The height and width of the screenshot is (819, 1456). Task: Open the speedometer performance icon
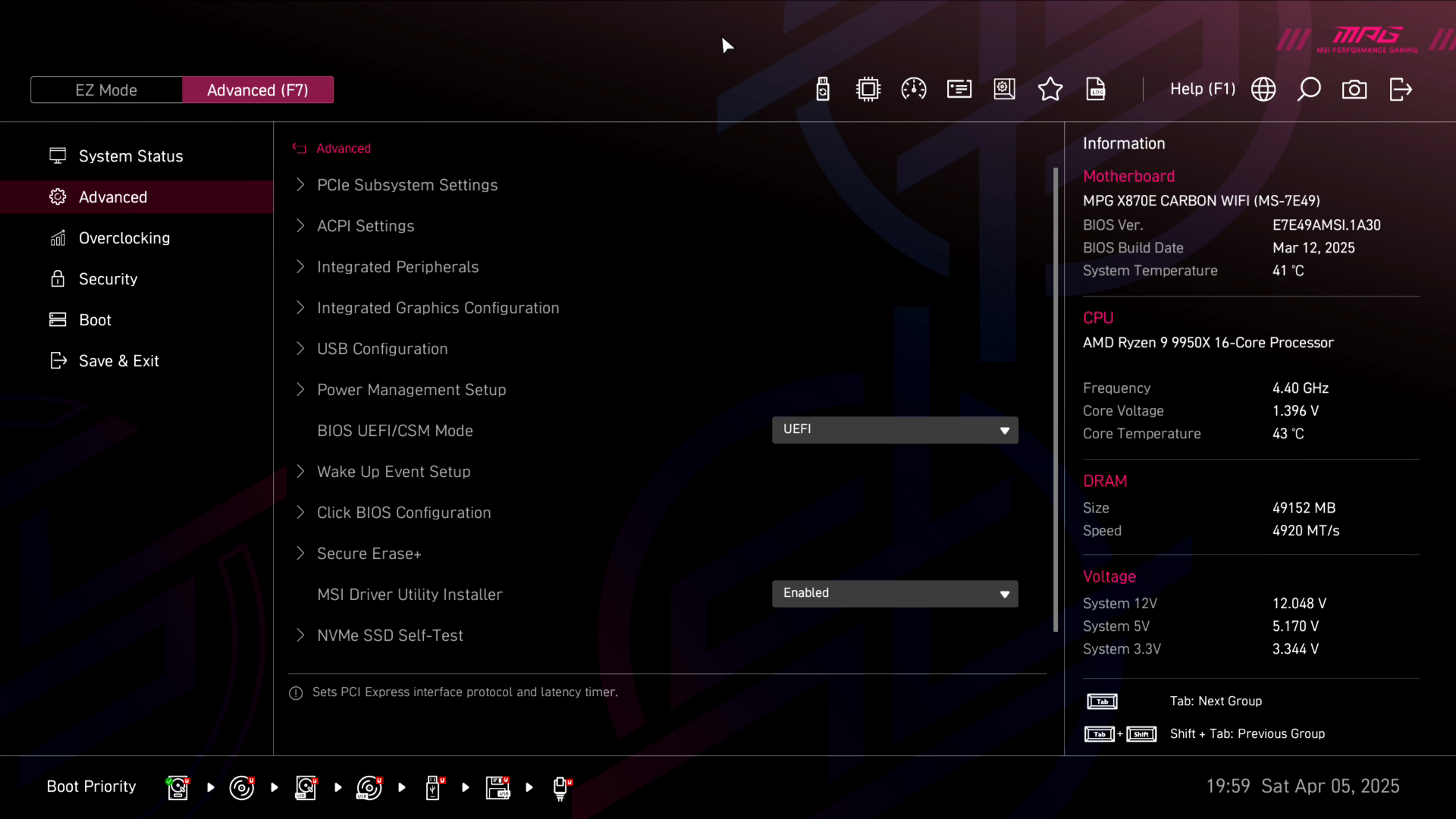(914, 89)
